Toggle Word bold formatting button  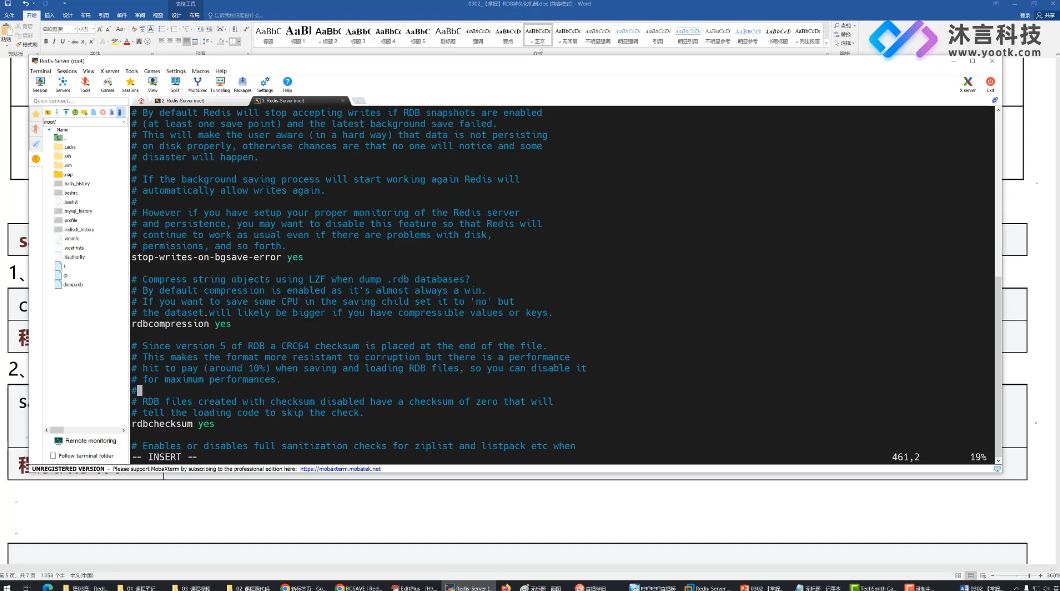45,42
